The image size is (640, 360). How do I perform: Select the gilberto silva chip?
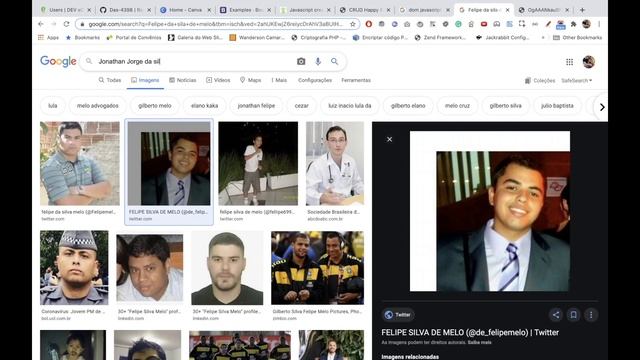coord(505,106)
